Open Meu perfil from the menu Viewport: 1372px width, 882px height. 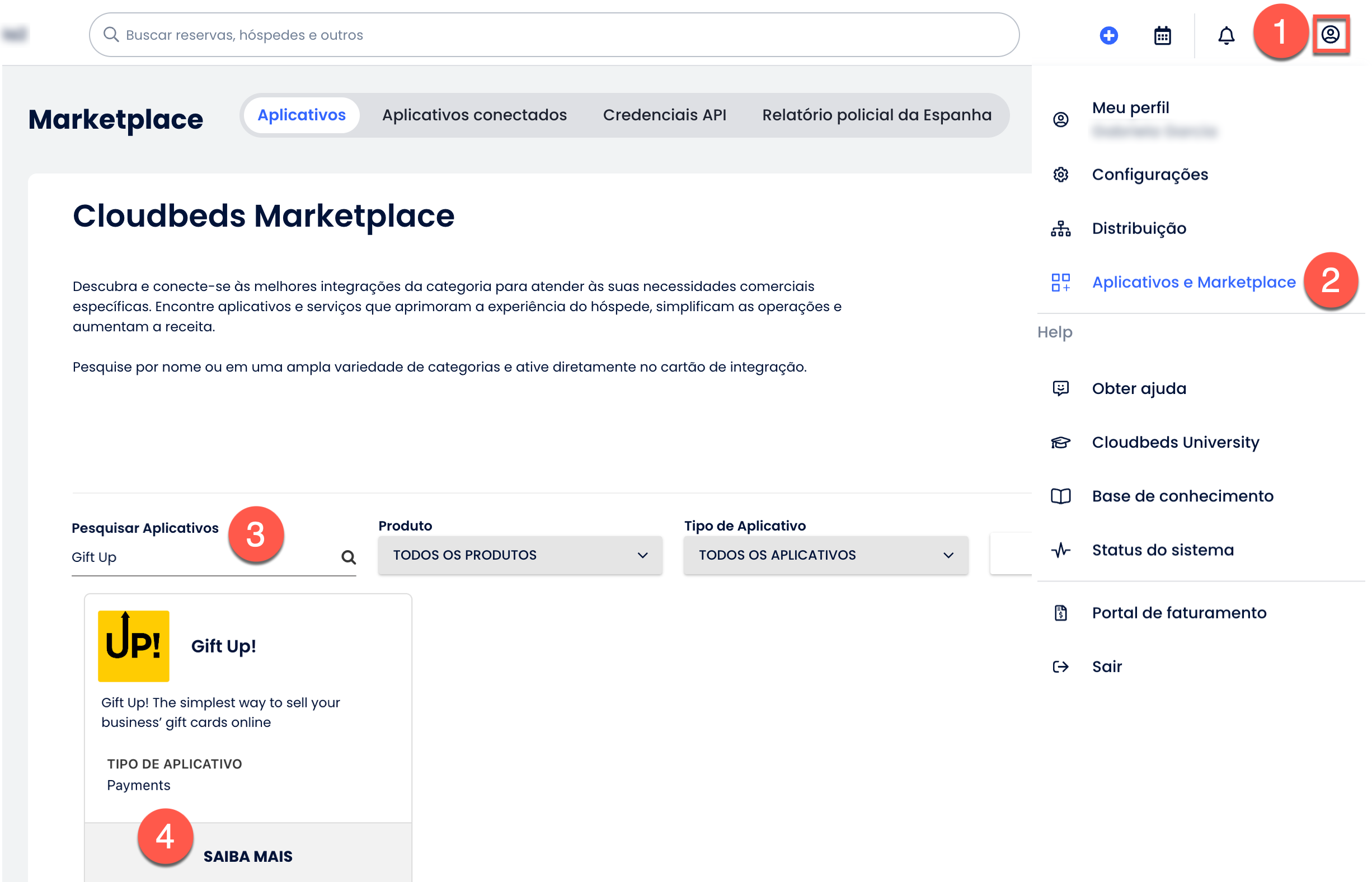pyautogui.click(x=1130, y=108)
